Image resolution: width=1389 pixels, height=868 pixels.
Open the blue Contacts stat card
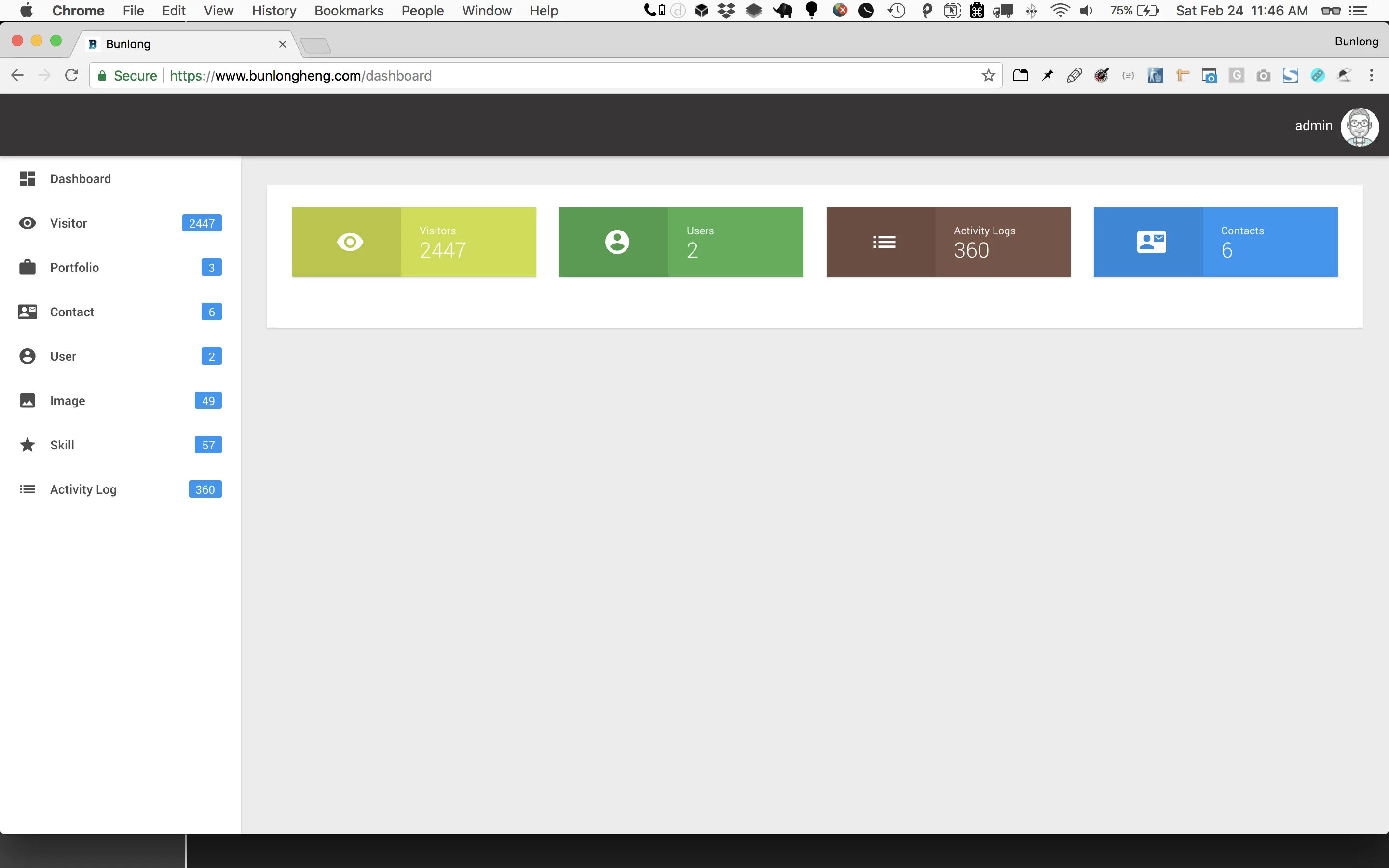[1215, 242]
